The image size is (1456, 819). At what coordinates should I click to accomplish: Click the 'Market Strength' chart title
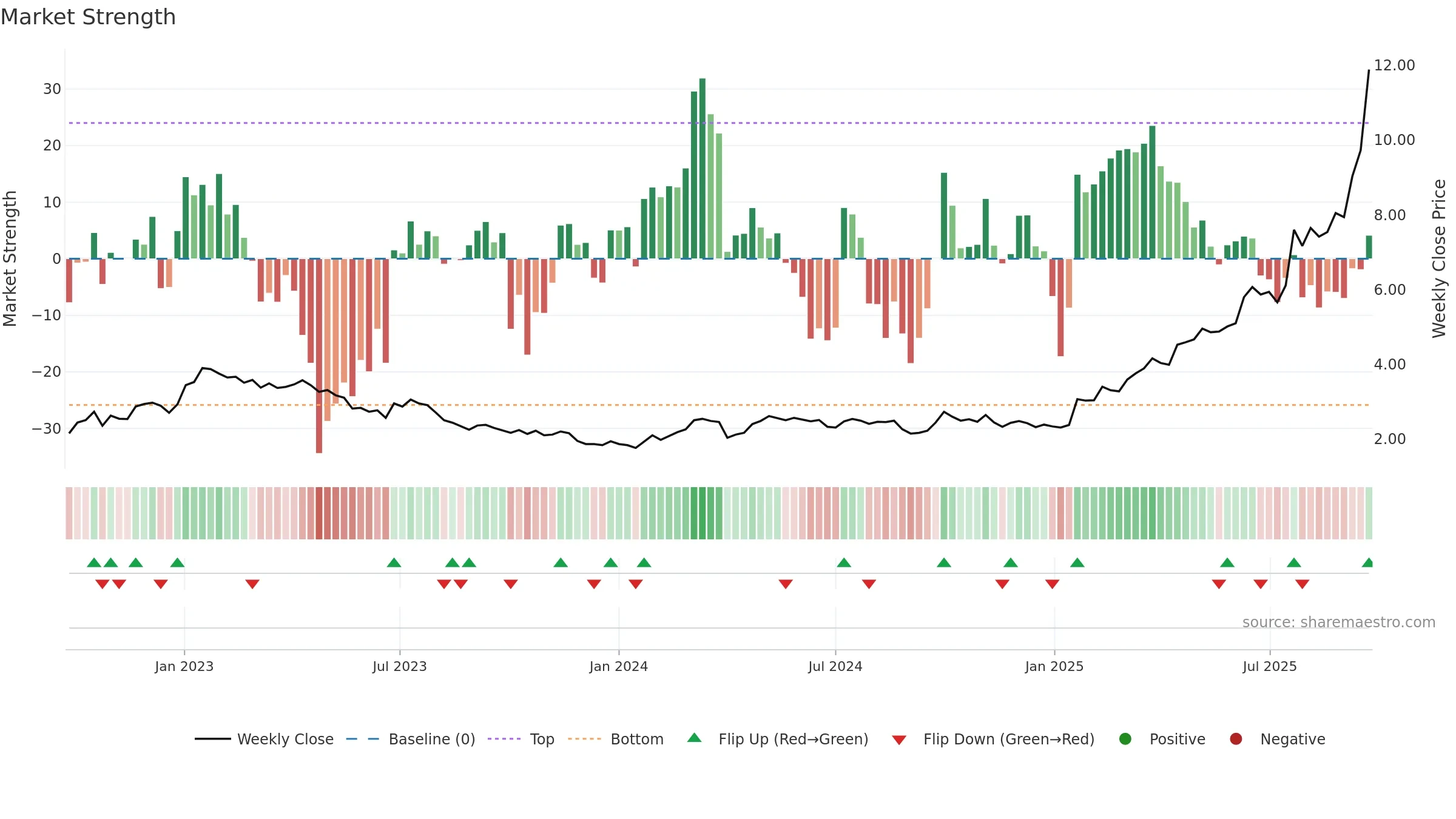click(88, 17)
